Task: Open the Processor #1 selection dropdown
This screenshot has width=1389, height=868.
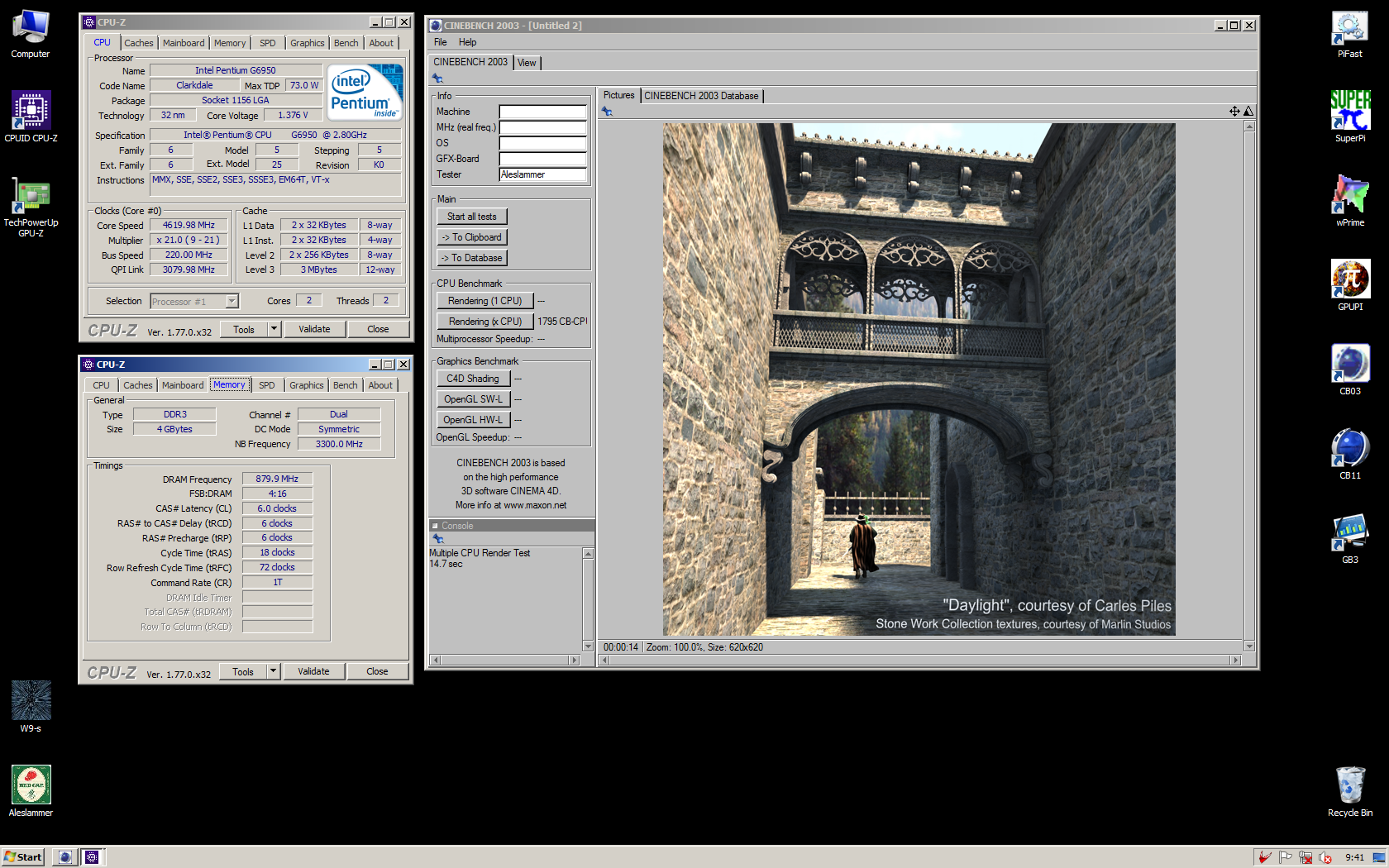Action: point(231,302)
